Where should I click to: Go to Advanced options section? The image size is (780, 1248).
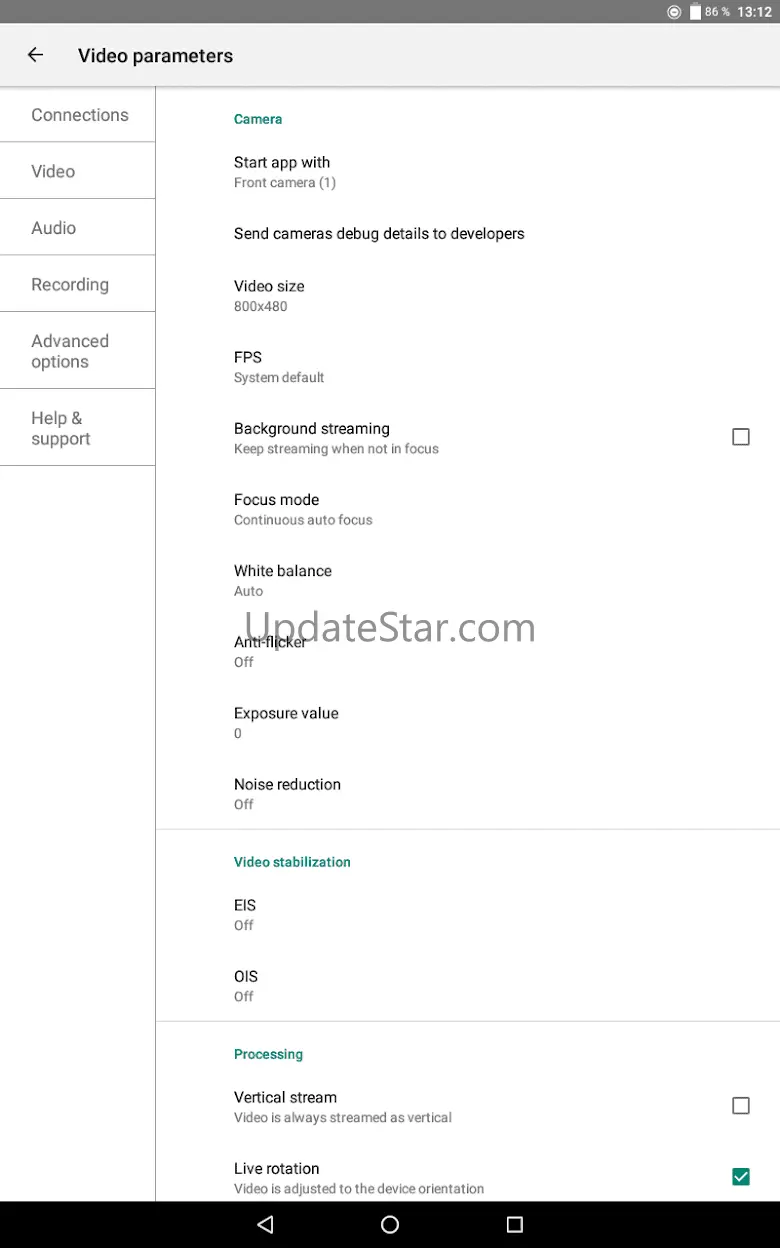coord(70,351)
